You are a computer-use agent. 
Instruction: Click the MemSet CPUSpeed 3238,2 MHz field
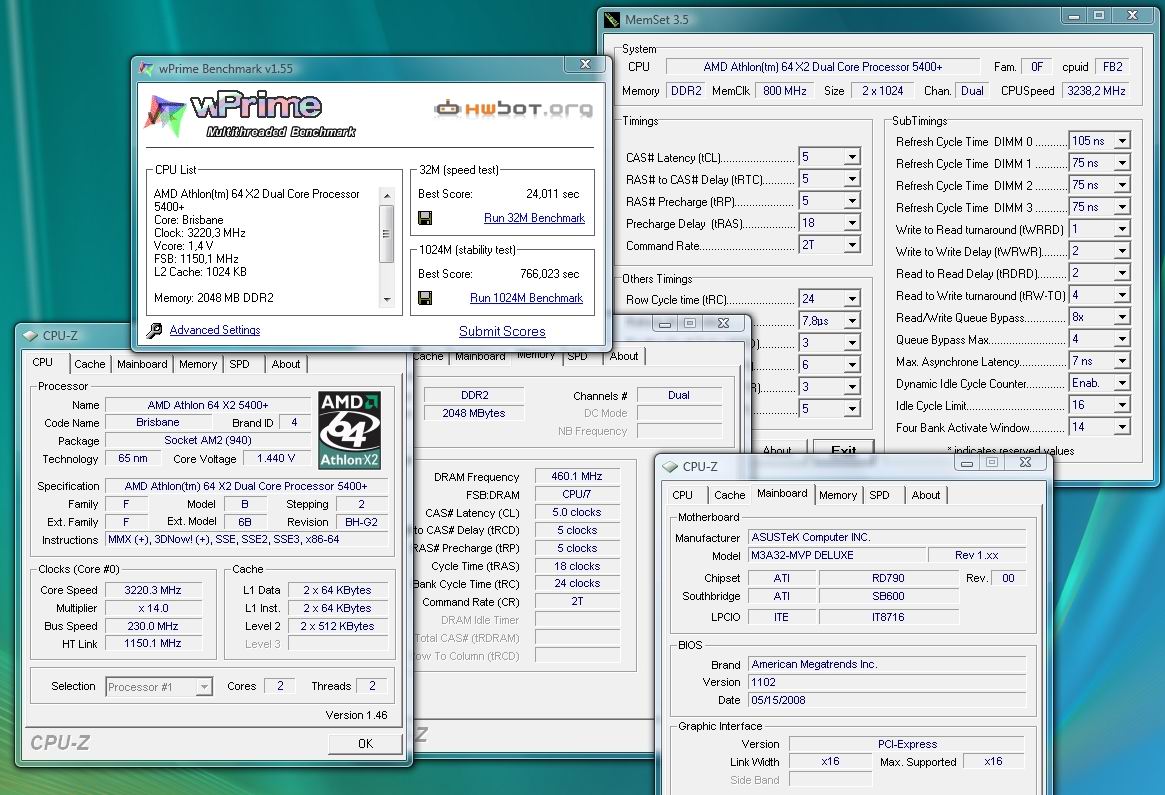pyautogui.click(x=1096, y=91)
